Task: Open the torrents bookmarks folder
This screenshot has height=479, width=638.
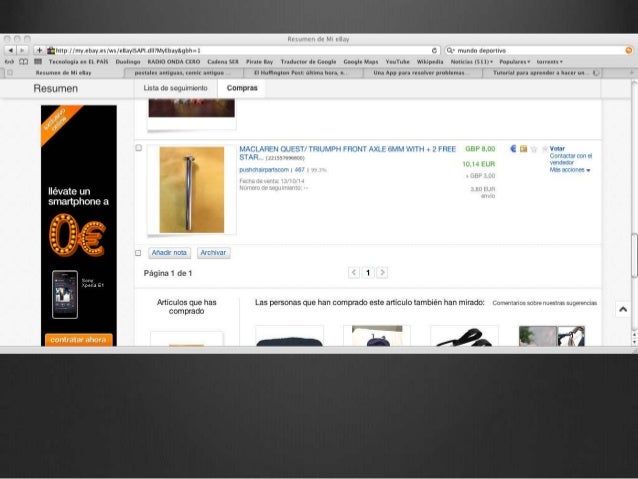Action: click(x=549, y=62)
